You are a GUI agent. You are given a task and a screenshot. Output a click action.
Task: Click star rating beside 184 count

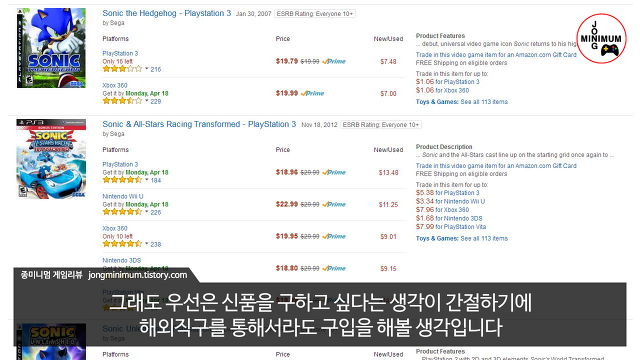tap(122, 180)
